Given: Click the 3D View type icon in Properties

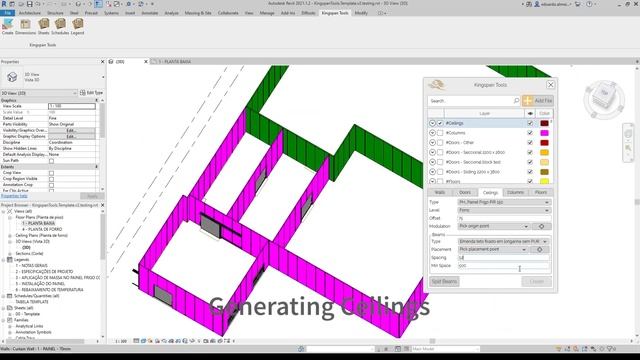Looking at the screenshot, I should click(12, 77).
